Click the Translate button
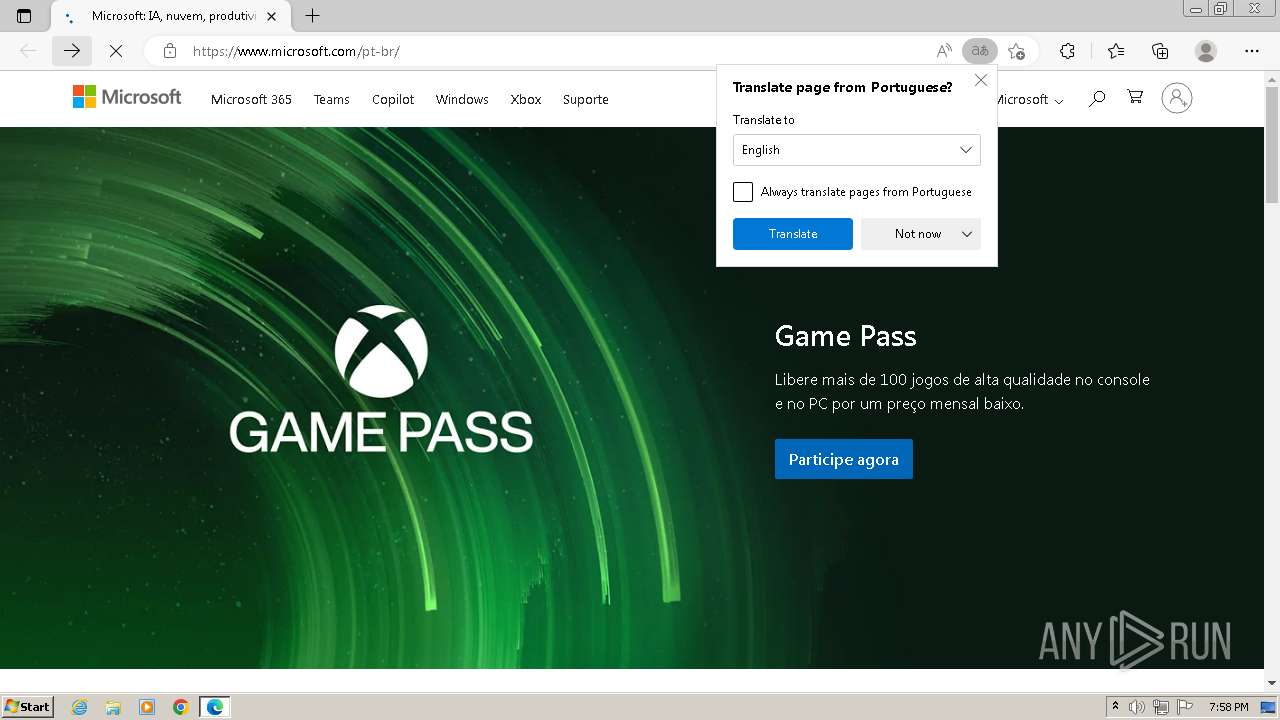Screen dimensions: 1280x720 tap(793, 234)
